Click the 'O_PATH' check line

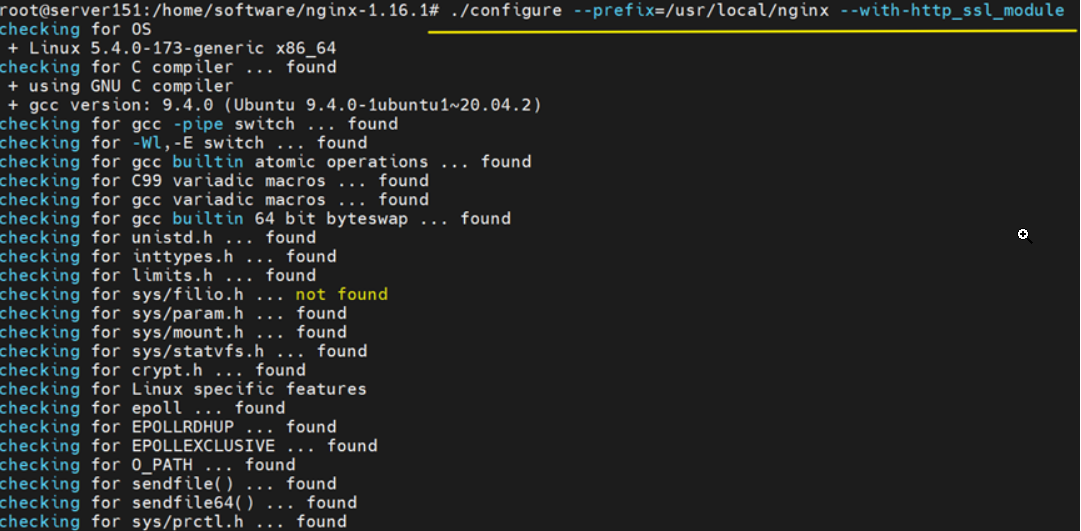(147, 465)
